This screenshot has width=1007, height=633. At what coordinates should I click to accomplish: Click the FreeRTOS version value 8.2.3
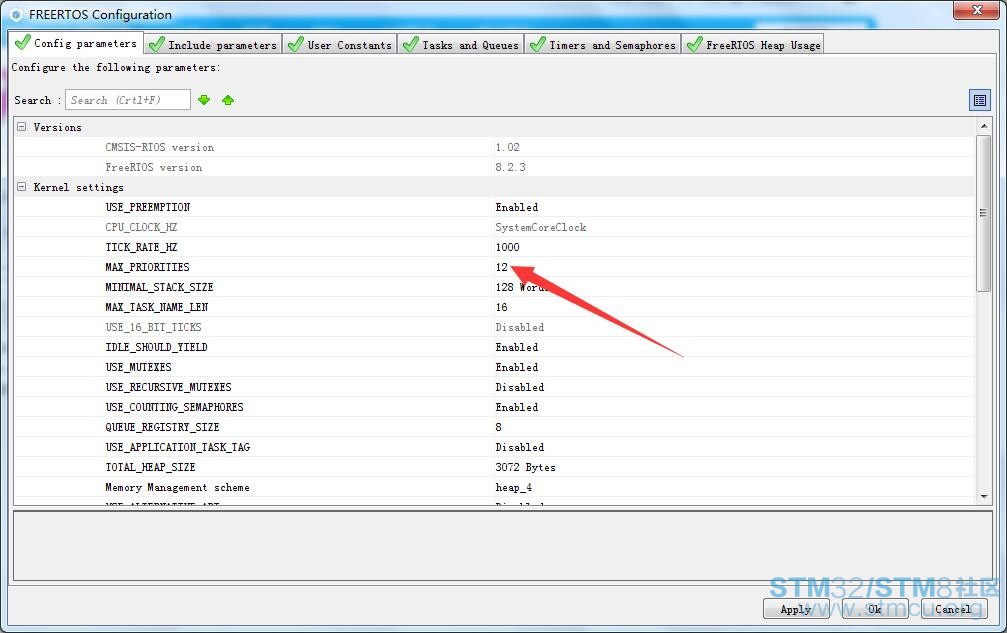(x=510, y=167)
